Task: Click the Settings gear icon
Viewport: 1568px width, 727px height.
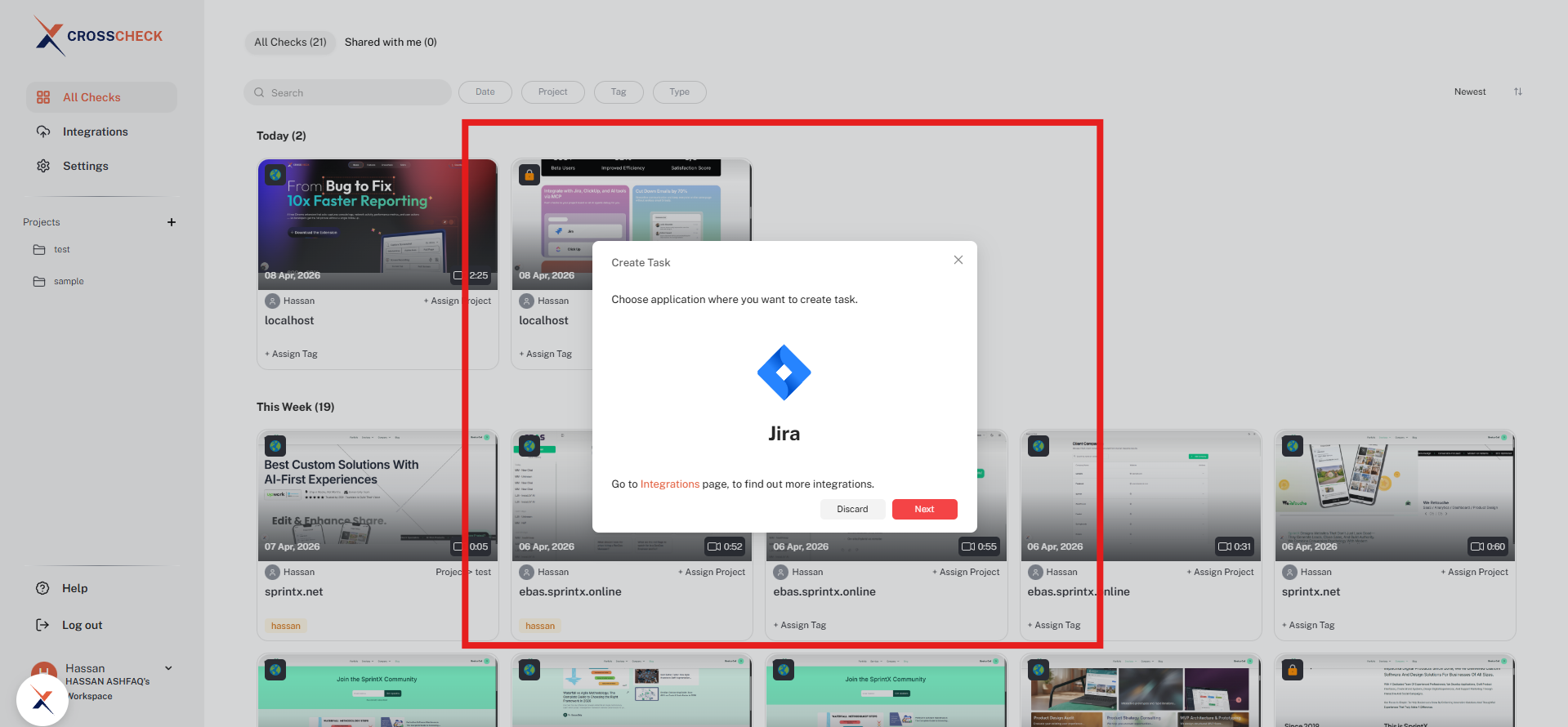Action: pos(43,166)
